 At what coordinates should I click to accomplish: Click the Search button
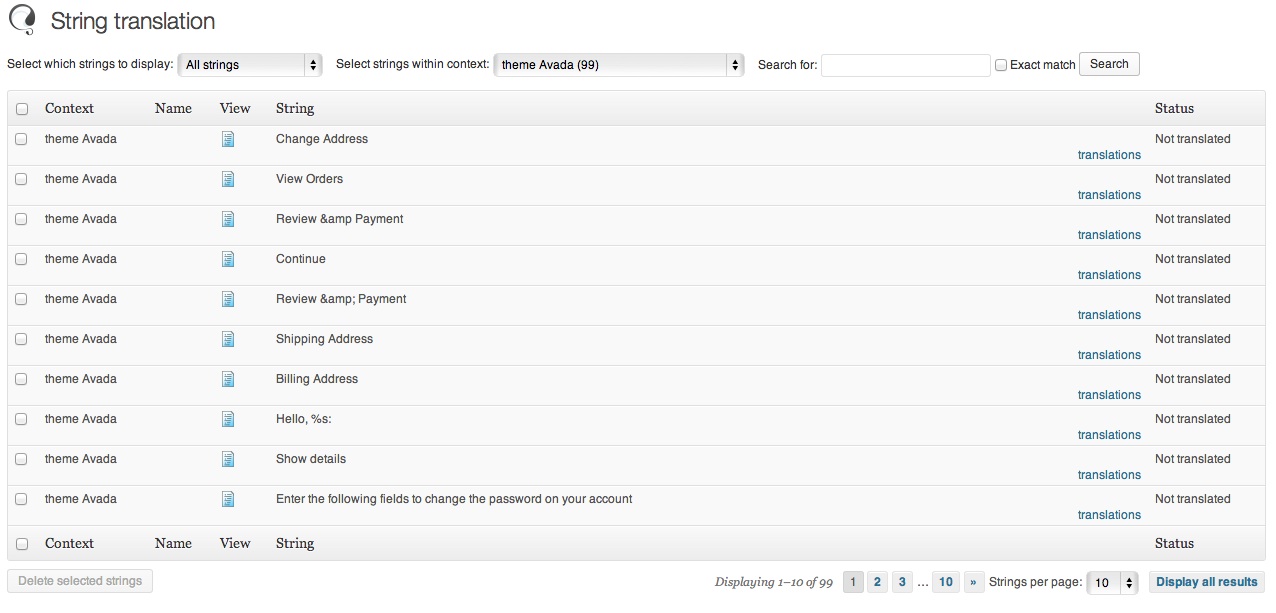click(1109, 64)
